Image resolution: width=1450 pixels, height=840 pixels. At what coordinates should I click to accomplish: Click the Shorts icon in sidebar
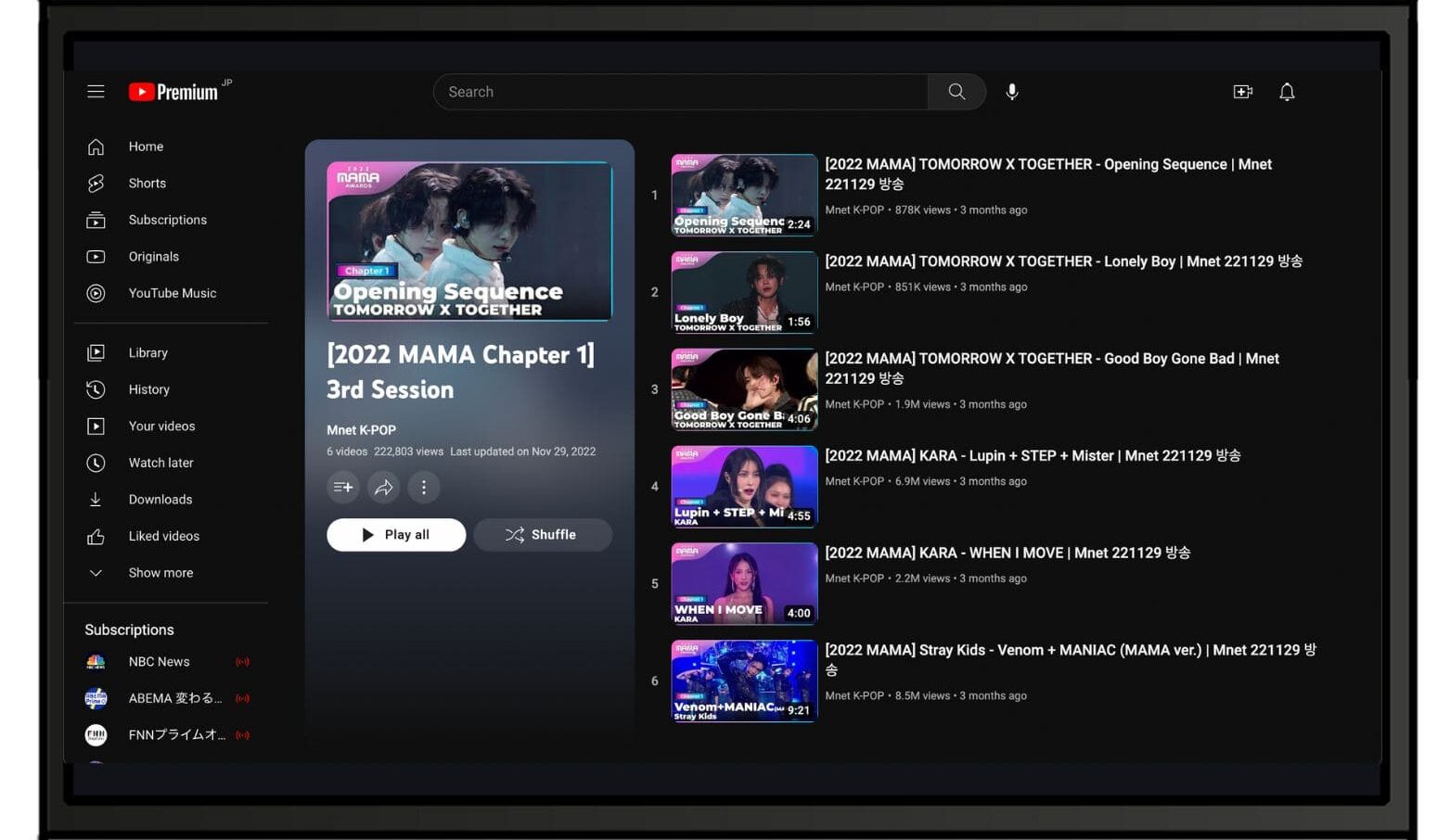[96, 184]
